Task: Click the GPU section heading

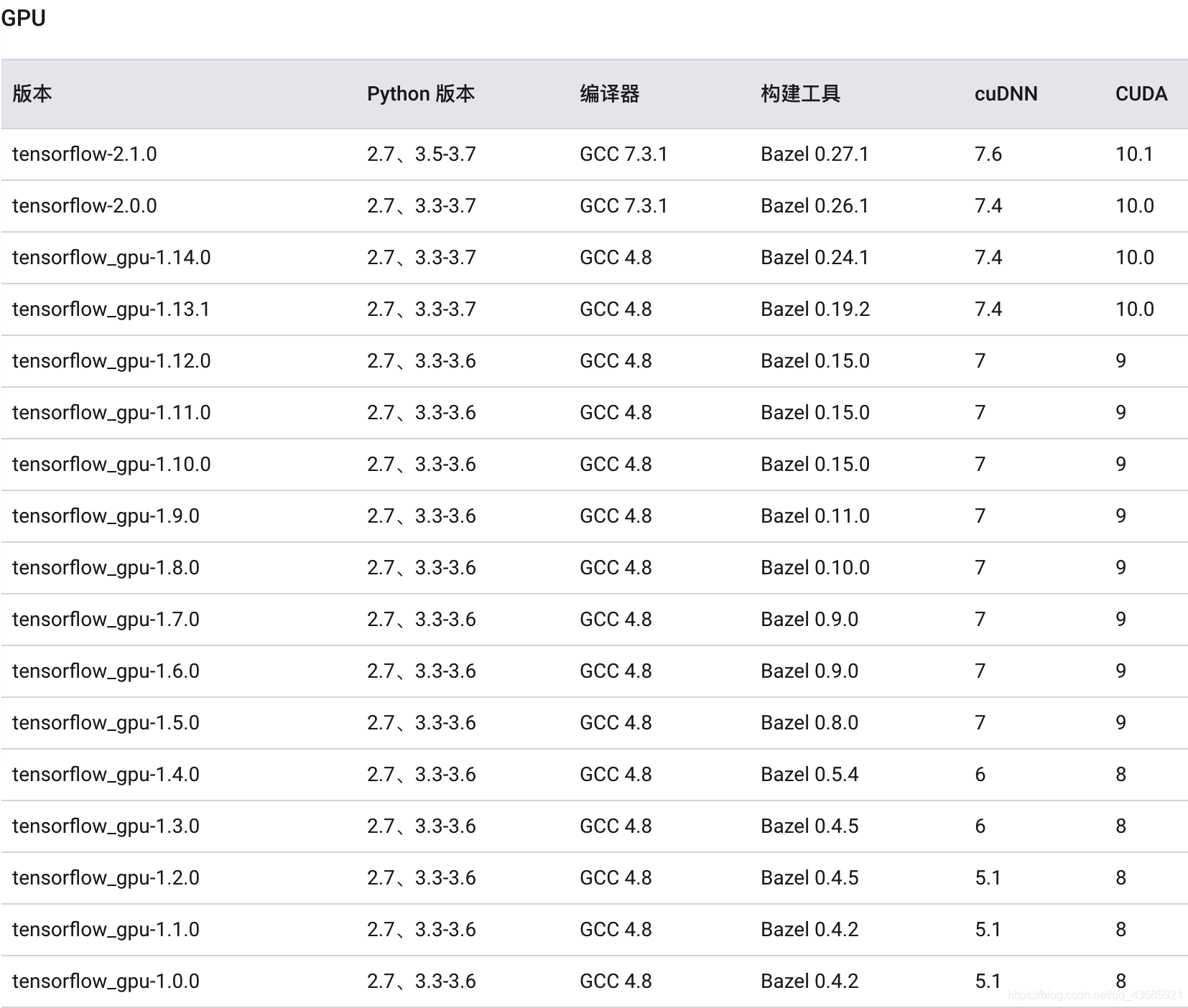Action: tap(23, 18)
